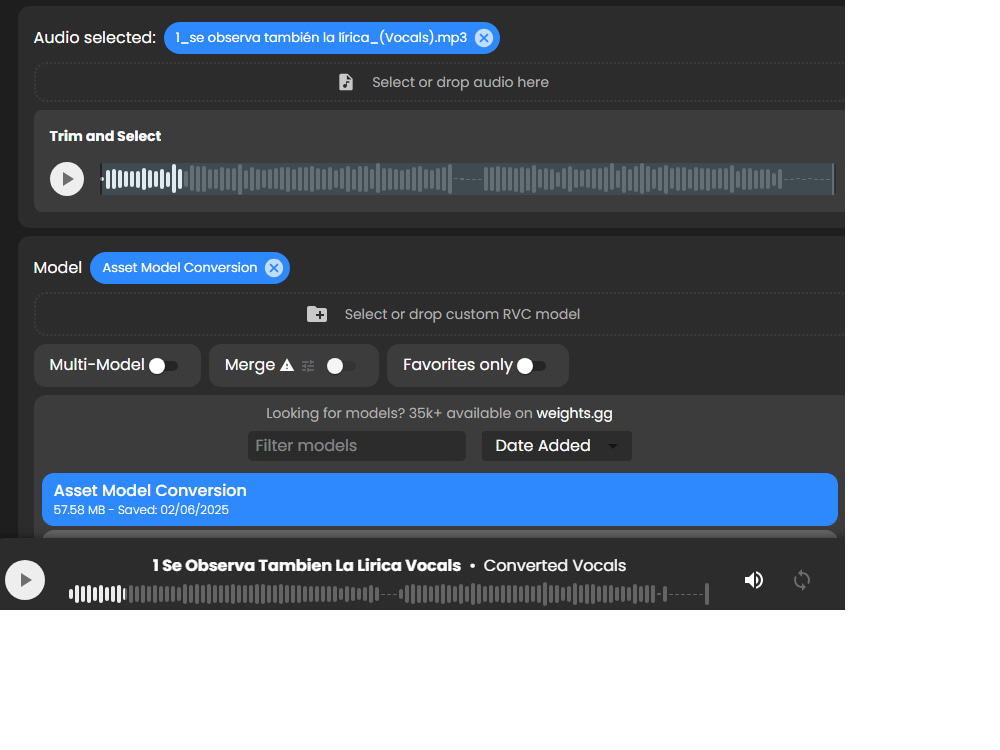
Task: Focus the Filter models input field
Action: 357,446
